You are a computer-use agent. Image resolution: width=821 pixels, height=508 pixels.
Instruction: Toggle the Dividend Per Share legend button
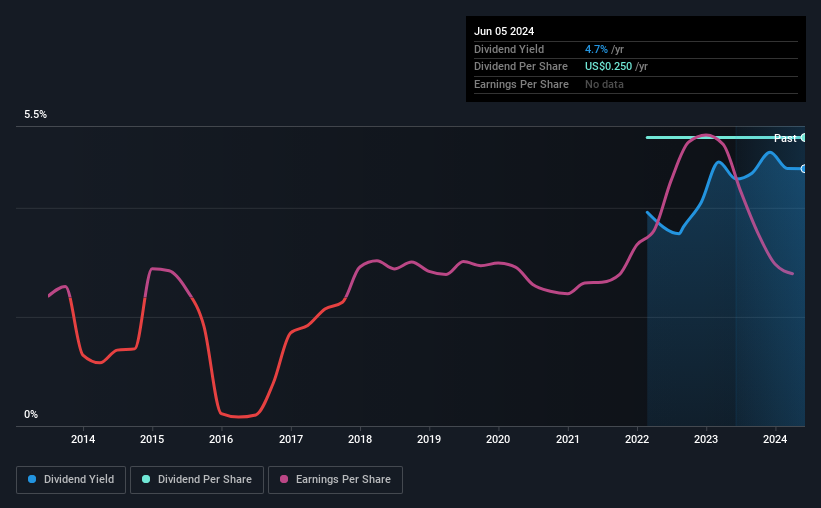197,479
